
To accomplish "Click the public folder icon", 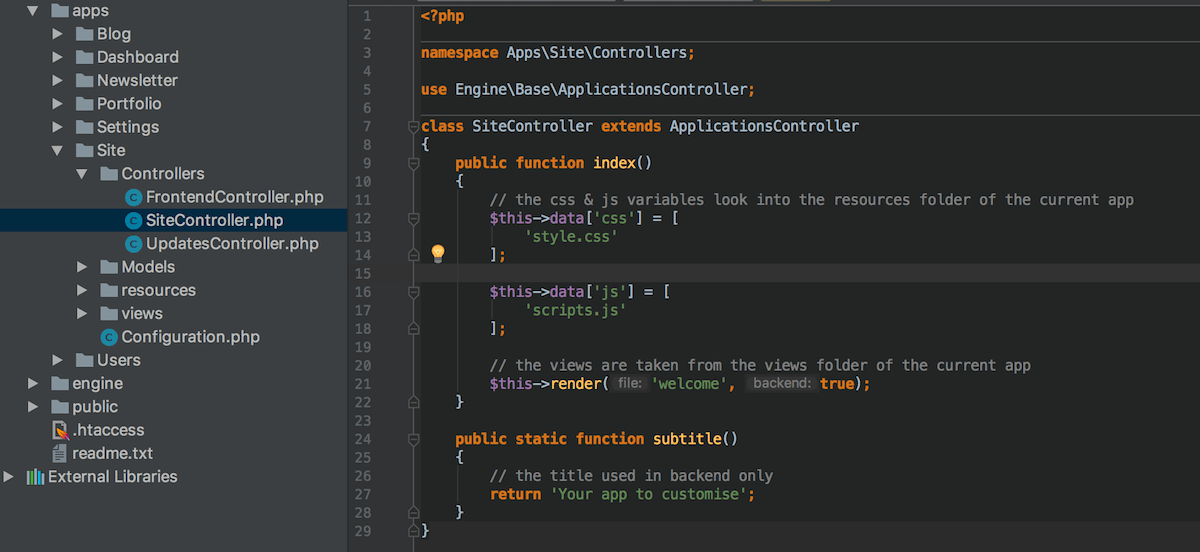I will point(59,407).
